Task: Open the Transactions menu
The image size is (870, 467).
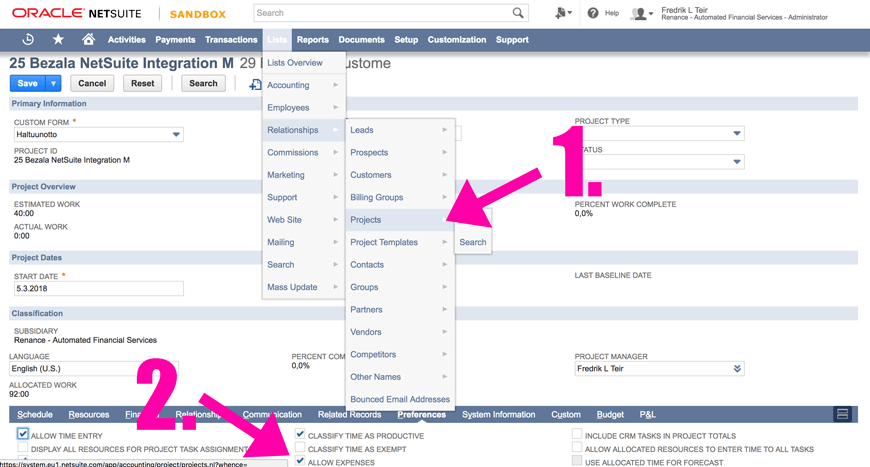Action: [x=231, y=40]
